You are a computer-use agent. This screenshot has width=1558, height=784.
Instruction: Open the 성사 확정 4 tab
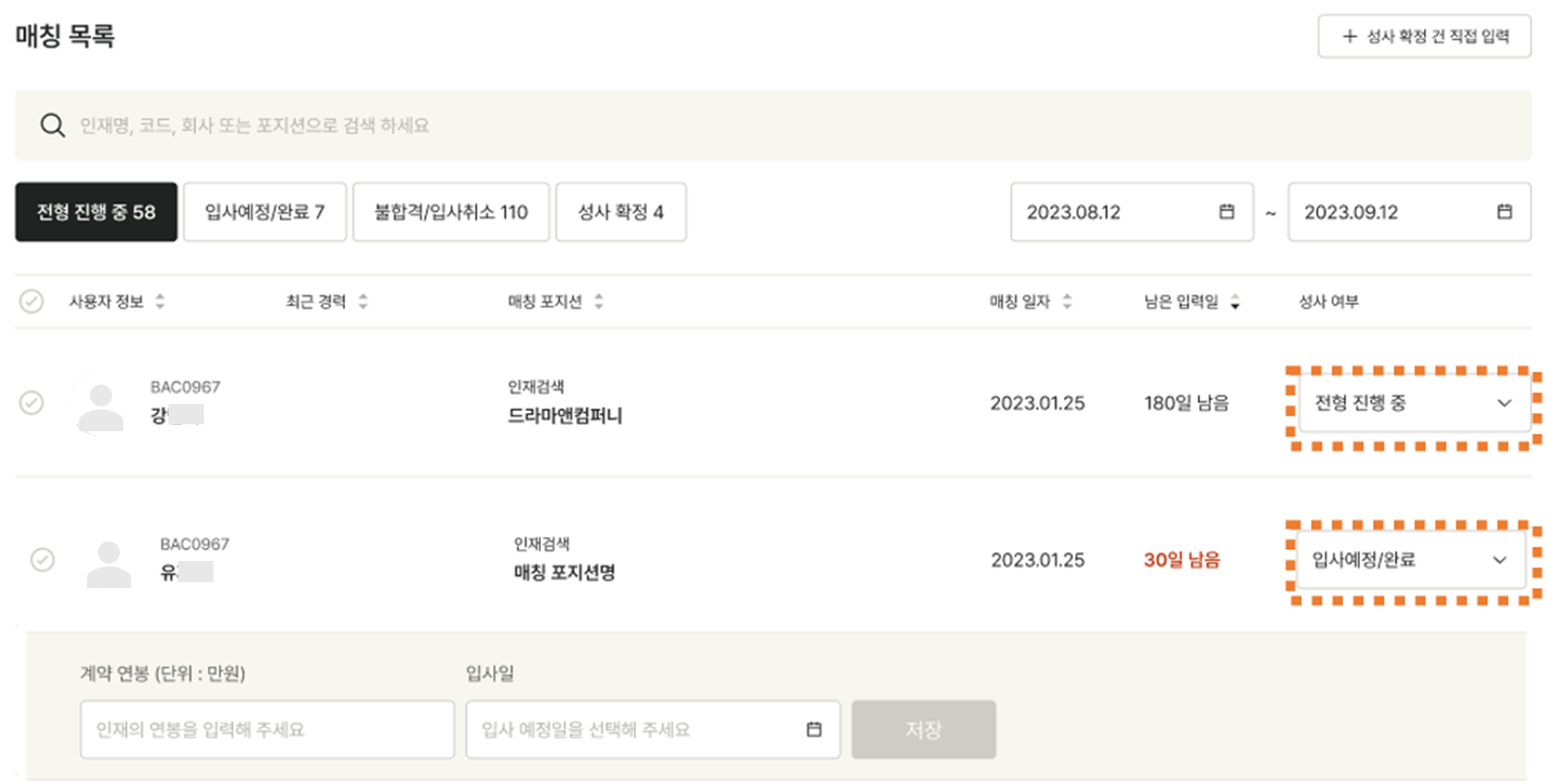point(621,212)
